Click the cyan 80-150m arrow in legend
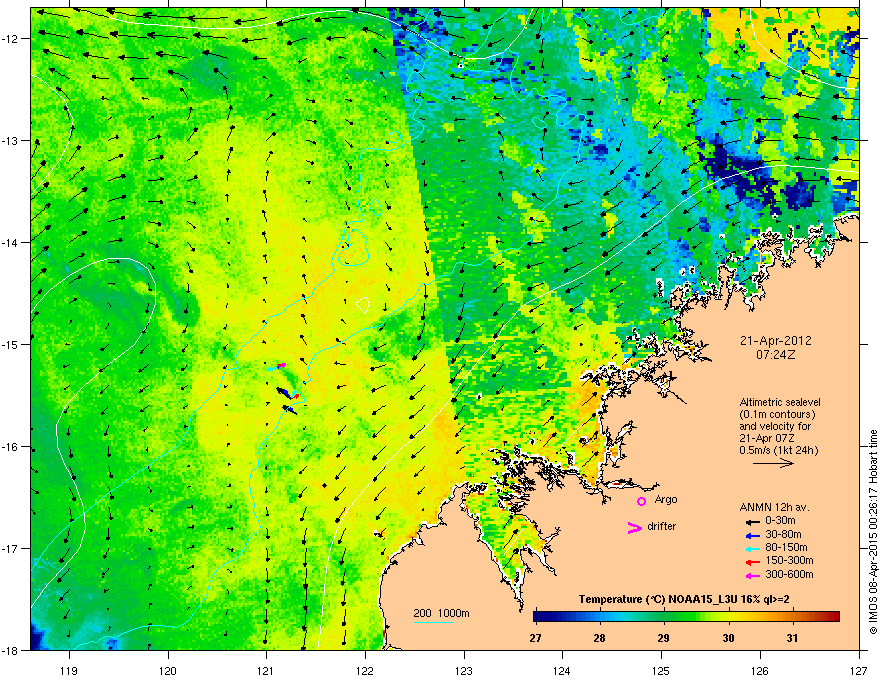This screenshot has width=880, height=680. click(751, 548)
